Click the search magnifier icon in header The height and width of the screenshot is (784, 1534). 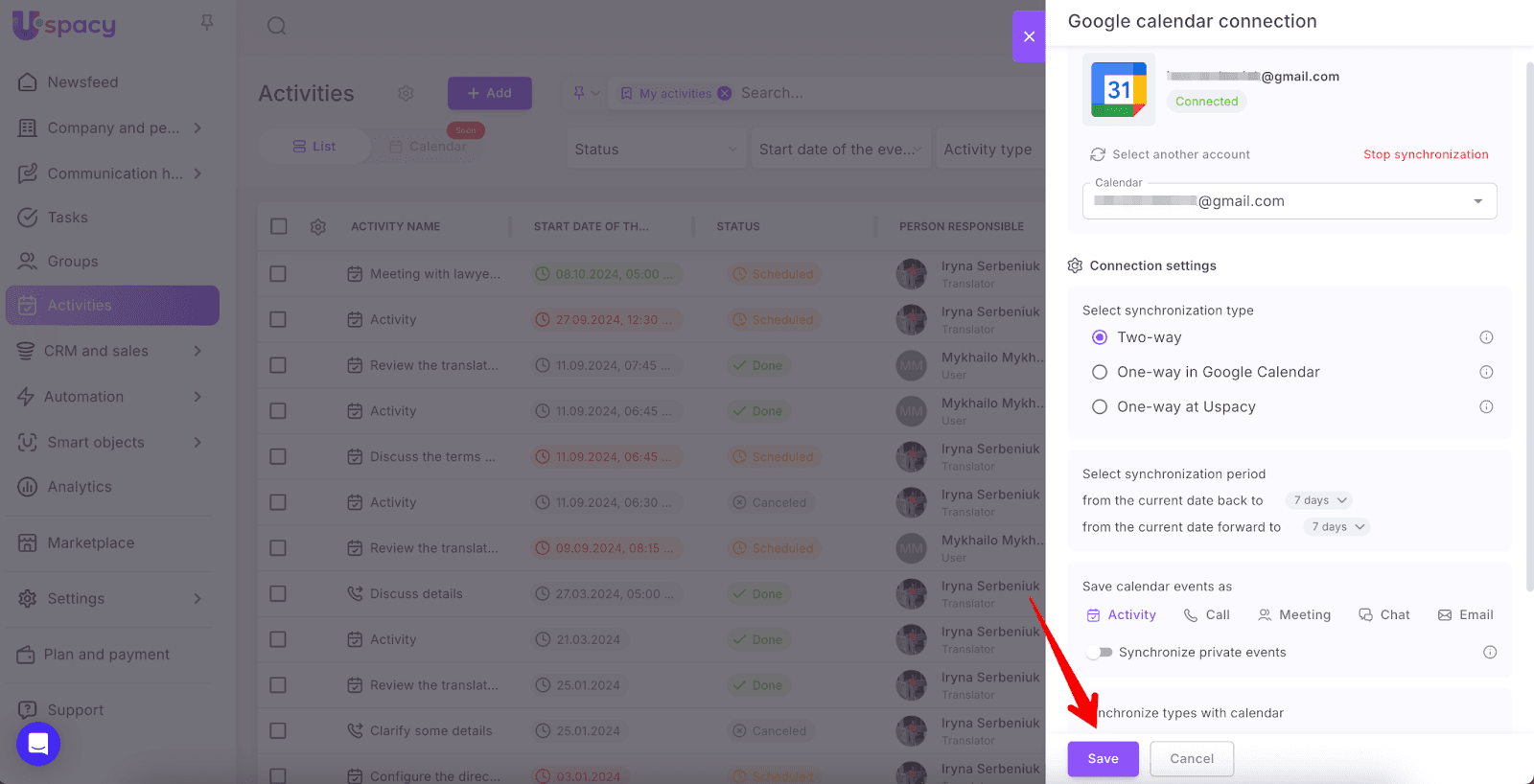pos(277,26)
